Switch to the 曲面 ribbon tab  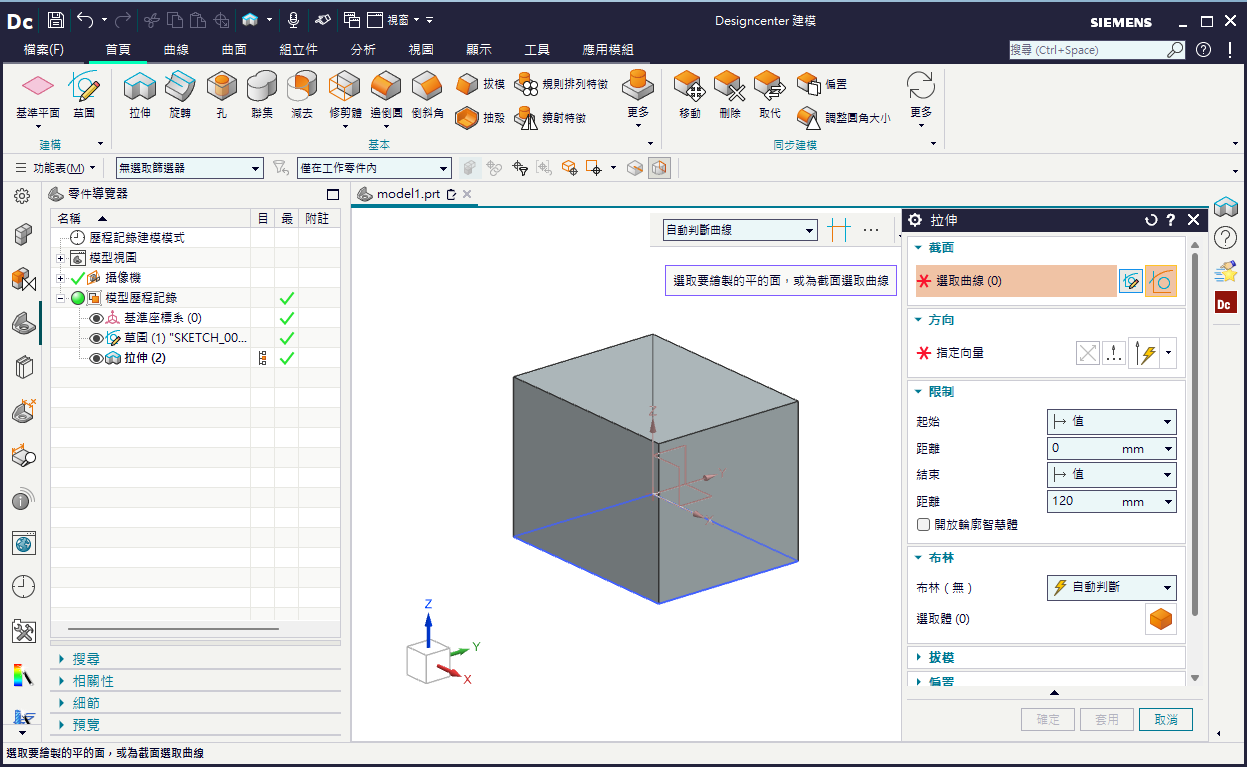[234, 50]
